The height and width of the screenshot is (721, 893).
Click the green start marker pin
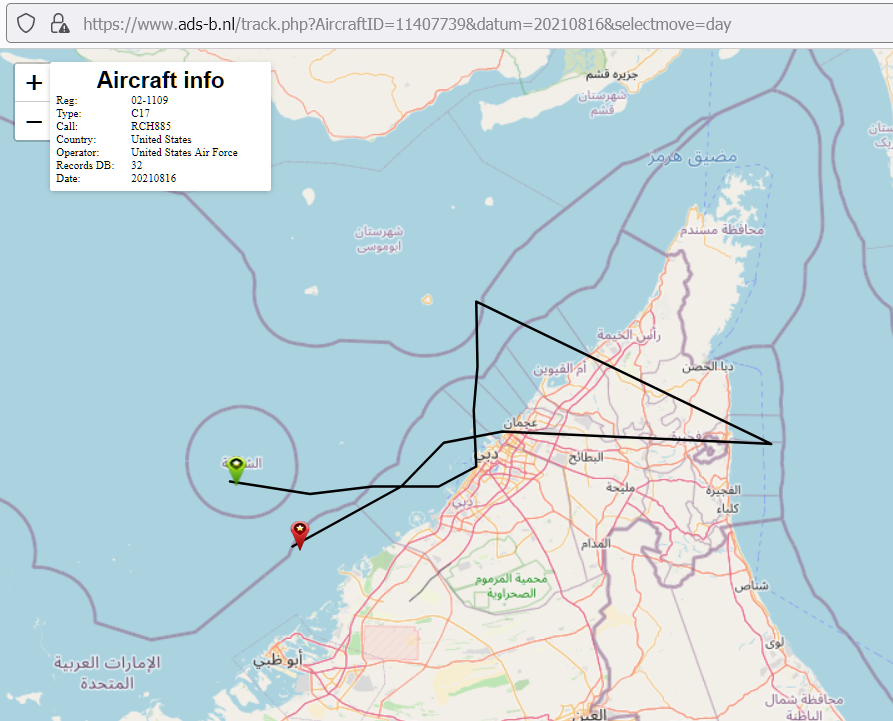[x=236, y=469]
